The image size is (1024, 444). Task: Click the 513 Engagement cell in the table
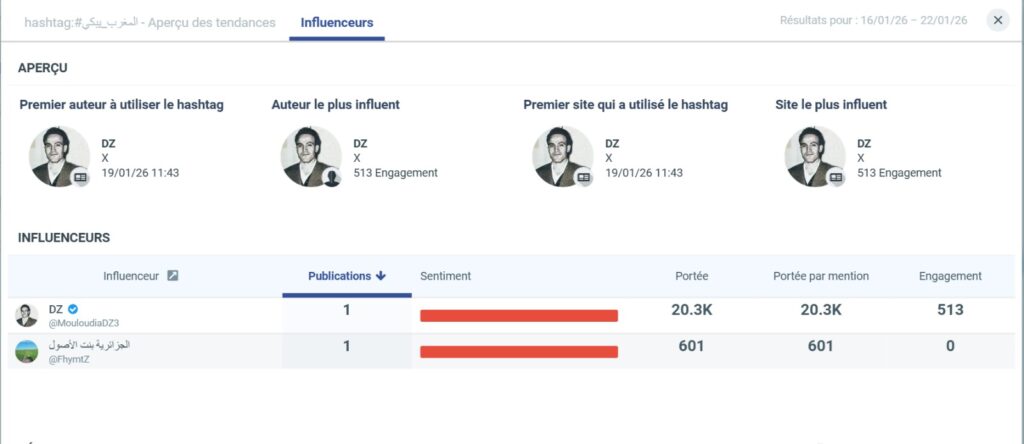[950, 310]
